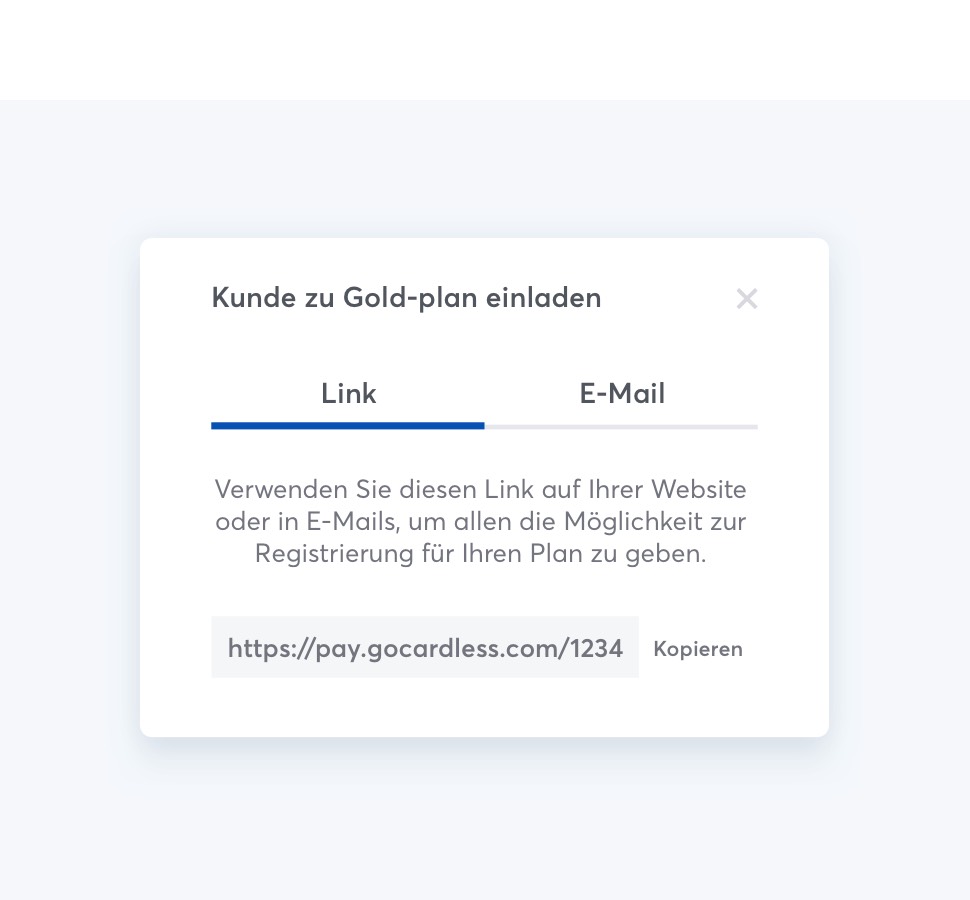
Task: Switch to the E-Mail tab
Action: 622,393
